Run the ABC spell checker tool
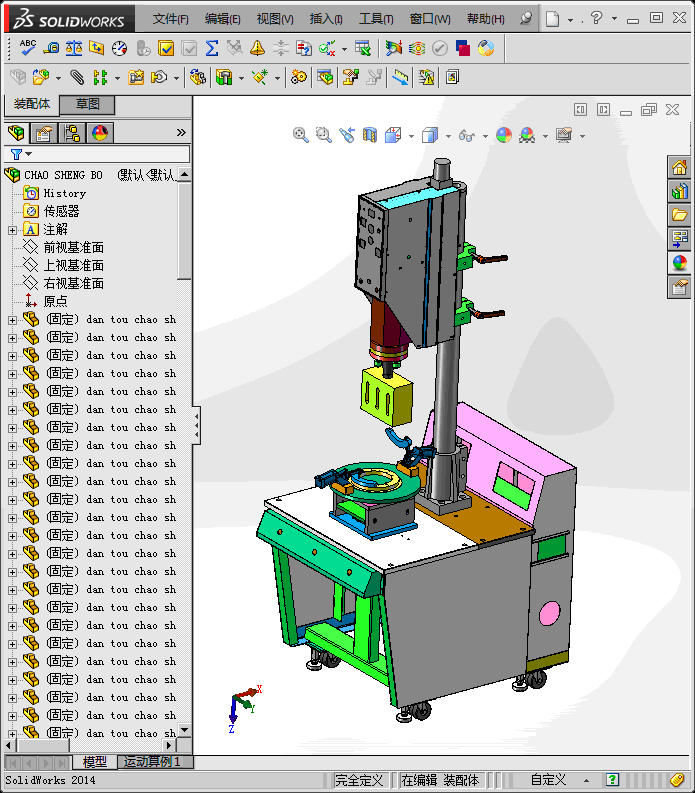This screenshot has width=695, height=793. (27, 48)
